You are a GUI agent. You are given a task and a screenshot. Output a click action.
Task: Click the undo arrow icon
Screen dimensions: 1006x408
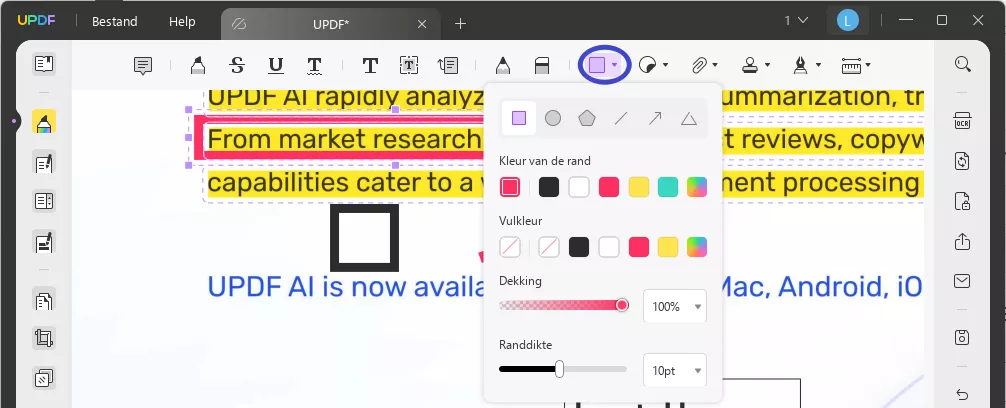click(962, 394)
